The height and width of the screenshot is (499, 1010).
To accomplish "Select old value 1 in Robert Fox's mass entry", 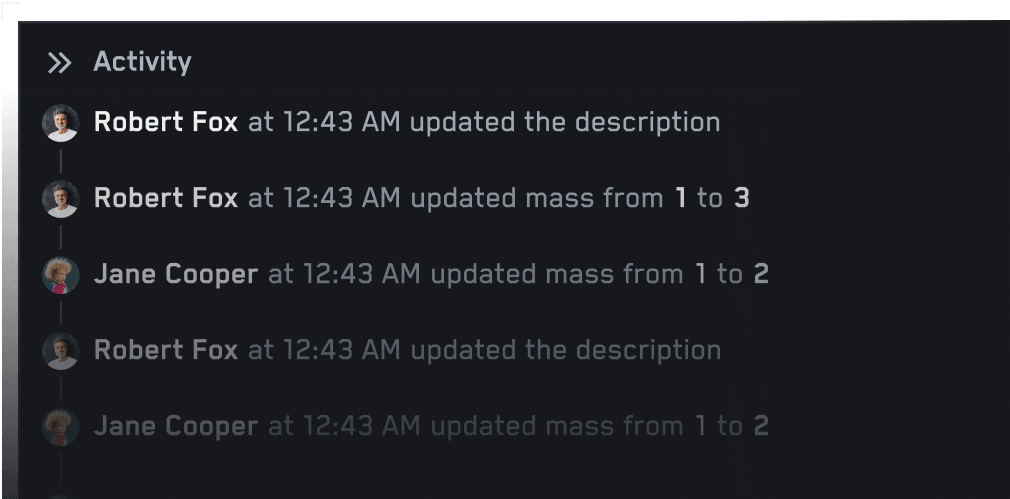I will coord(680,198).
